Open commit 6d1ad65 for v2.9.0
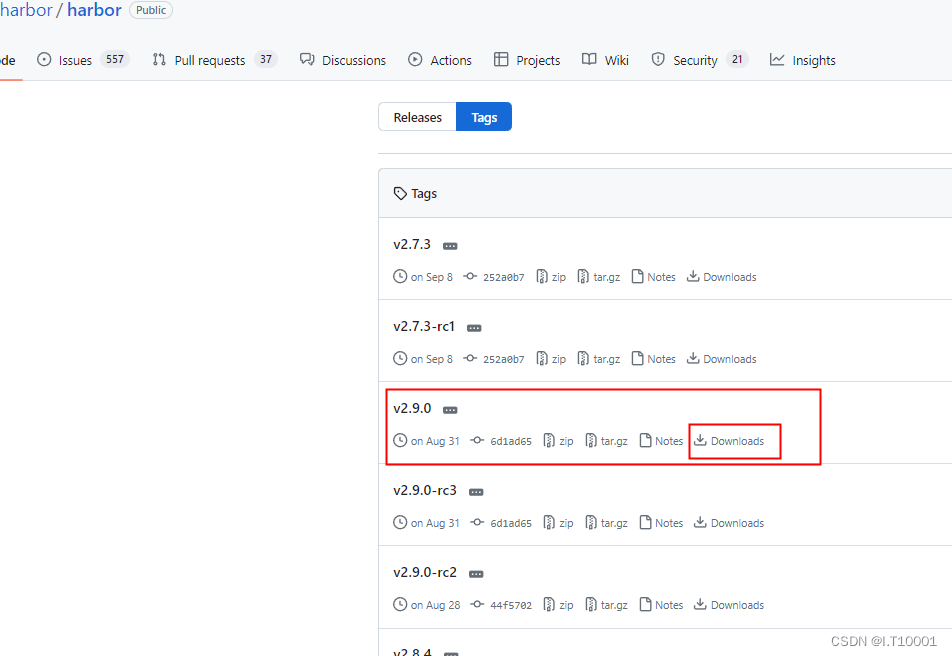Viewport: 952px width, 656px height. click(502, 441)
